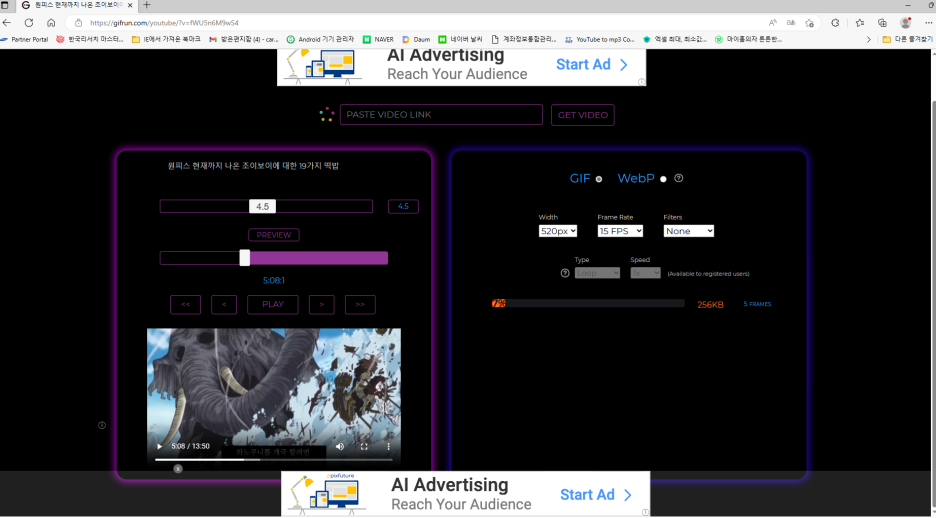
Task: Click the 256KB file size text
Action: (x=710, y=305)
